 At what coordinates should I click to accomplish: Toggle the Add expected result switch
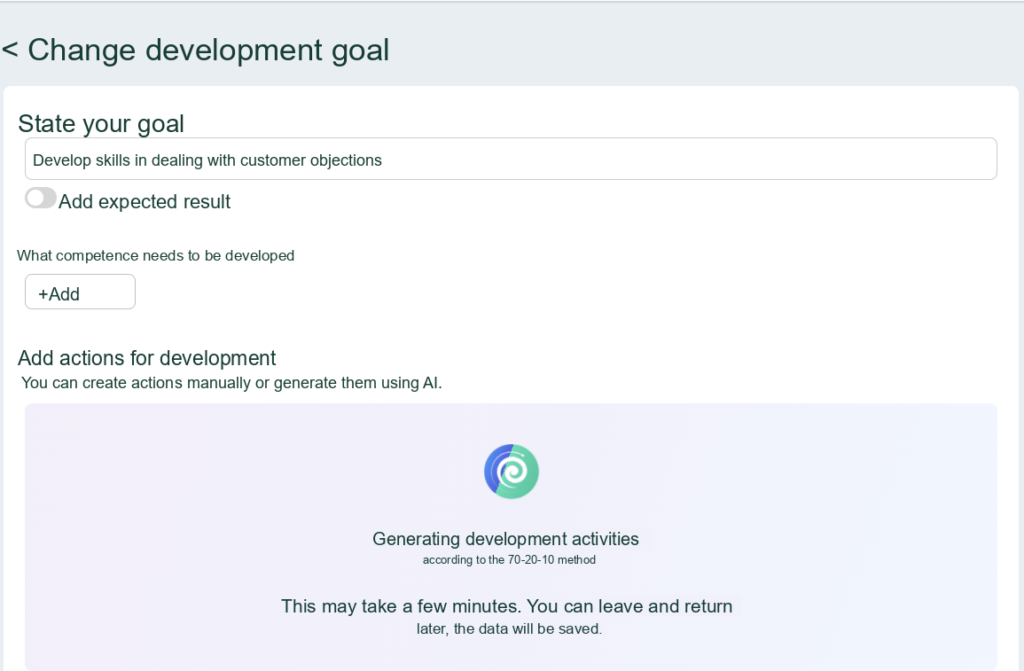40,198
